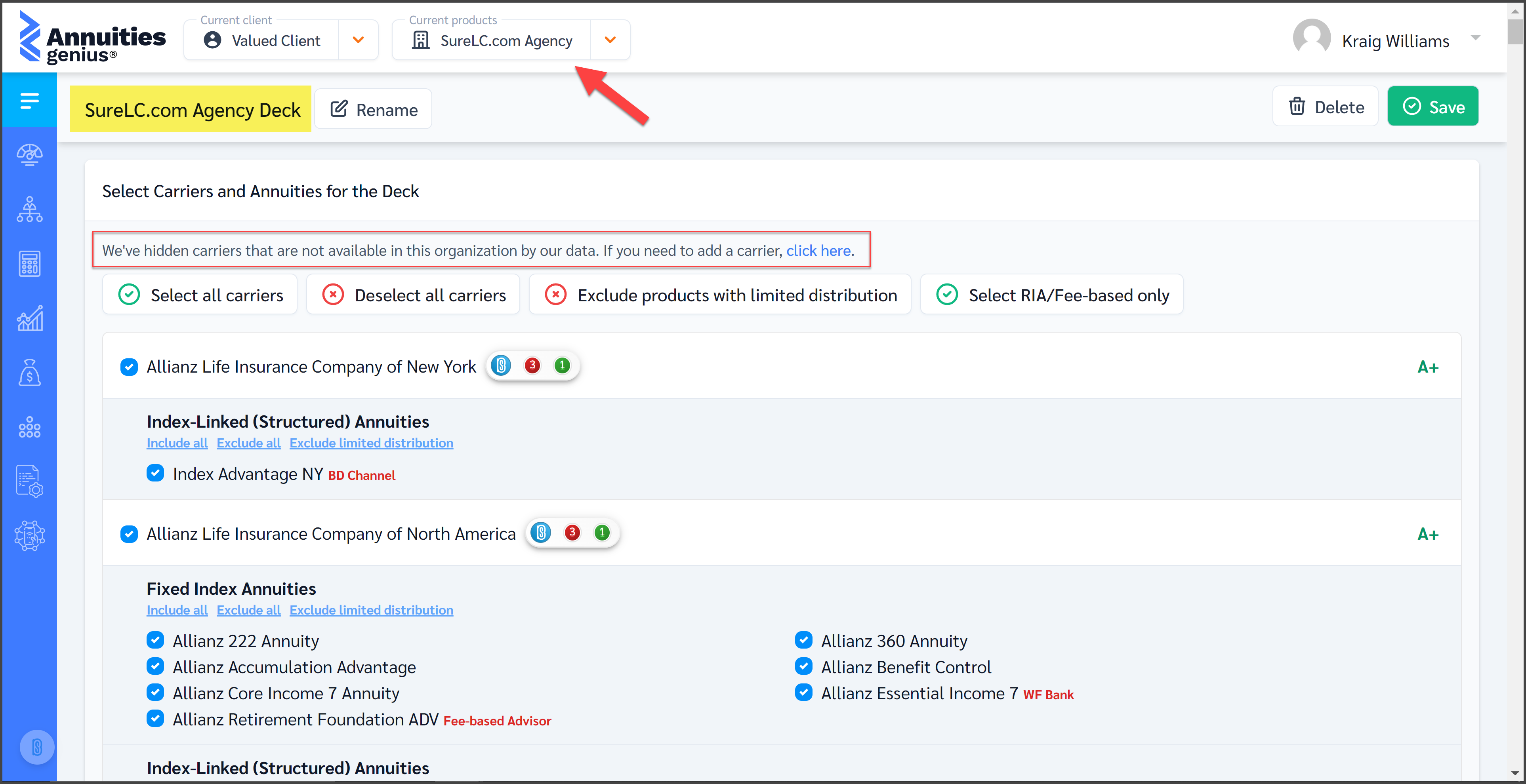The width and height of the screenshot is (1526, 784).
Task: Click the A+ rating for Allianz New York
Action: pos(1428,367)
